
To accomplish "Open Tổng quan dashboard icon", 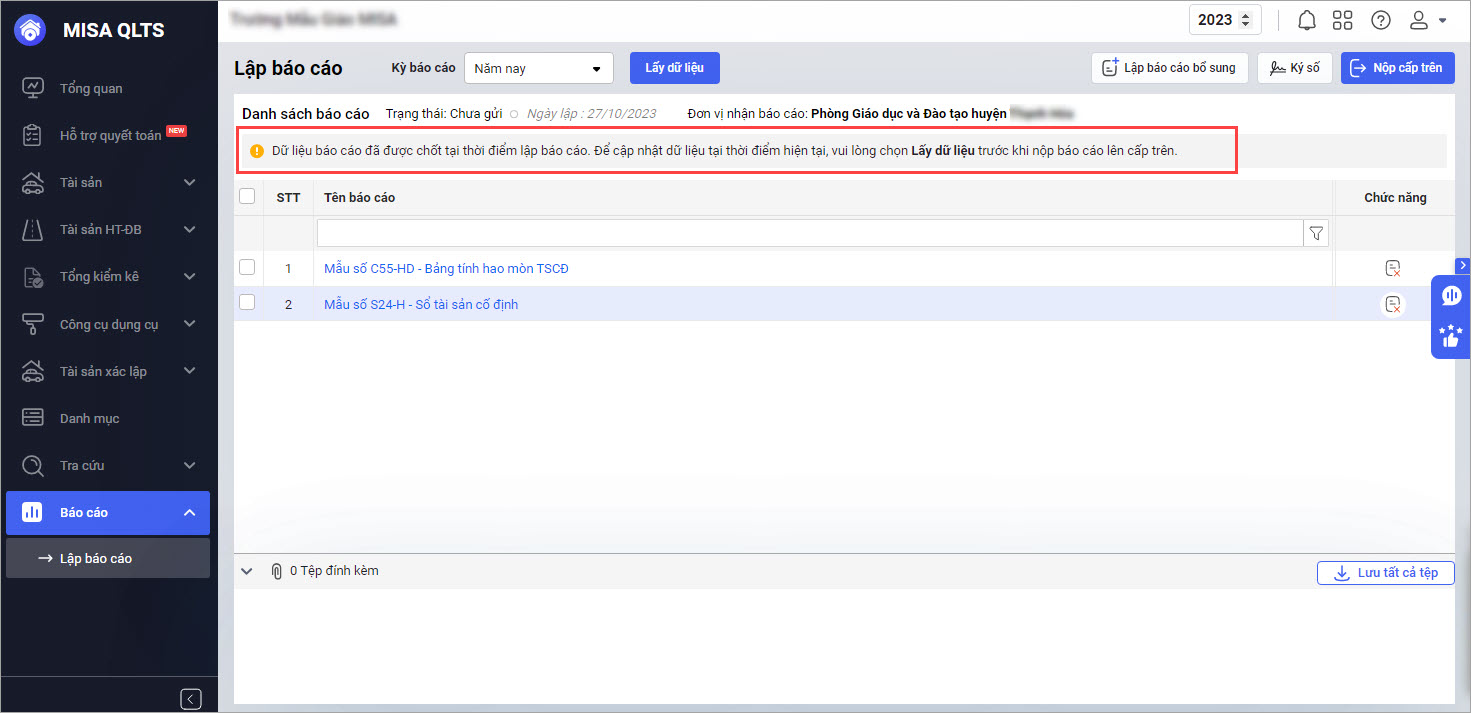I will click(x=33, y=88).
